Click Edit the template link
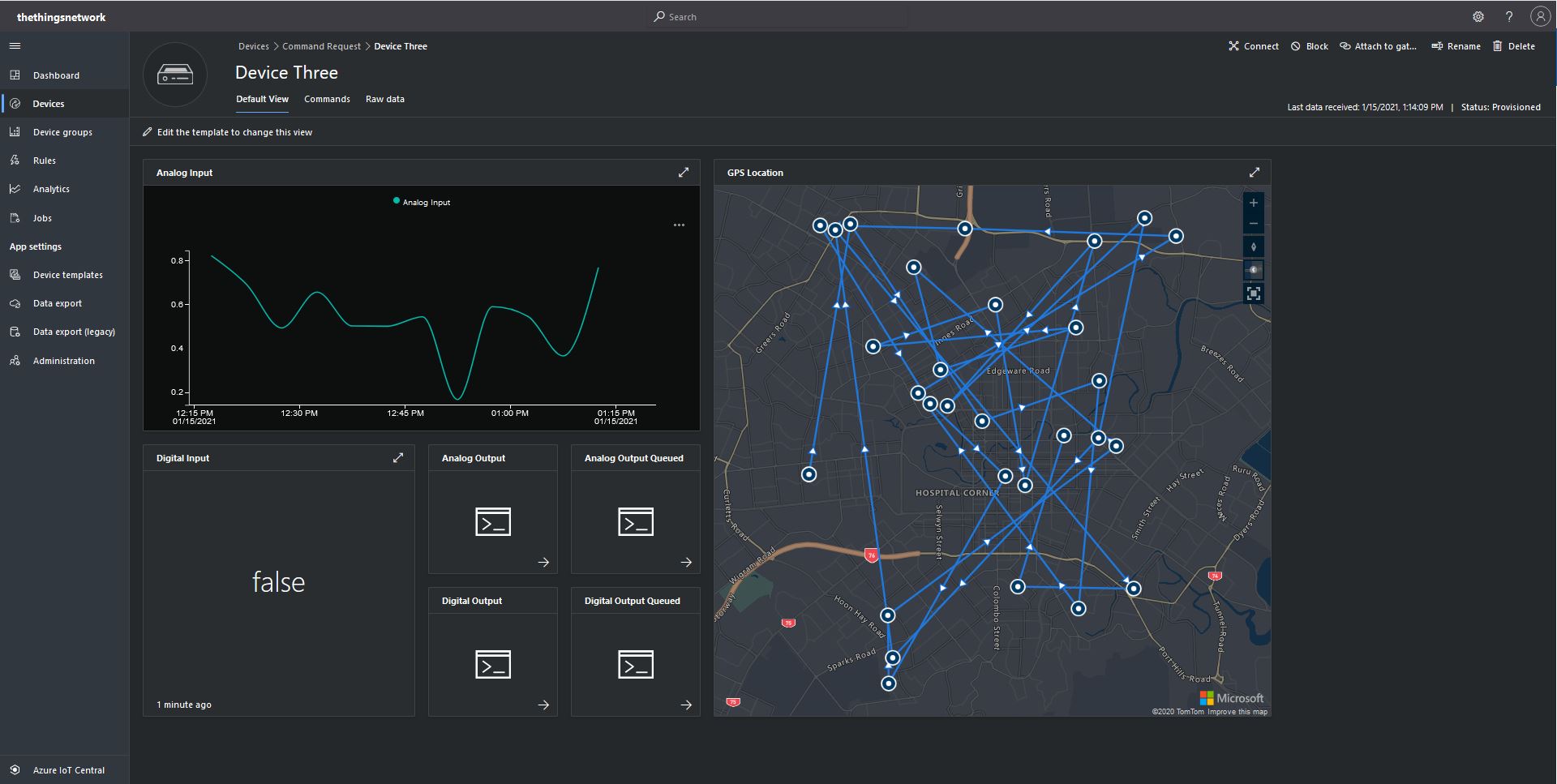 click(234, 132)
